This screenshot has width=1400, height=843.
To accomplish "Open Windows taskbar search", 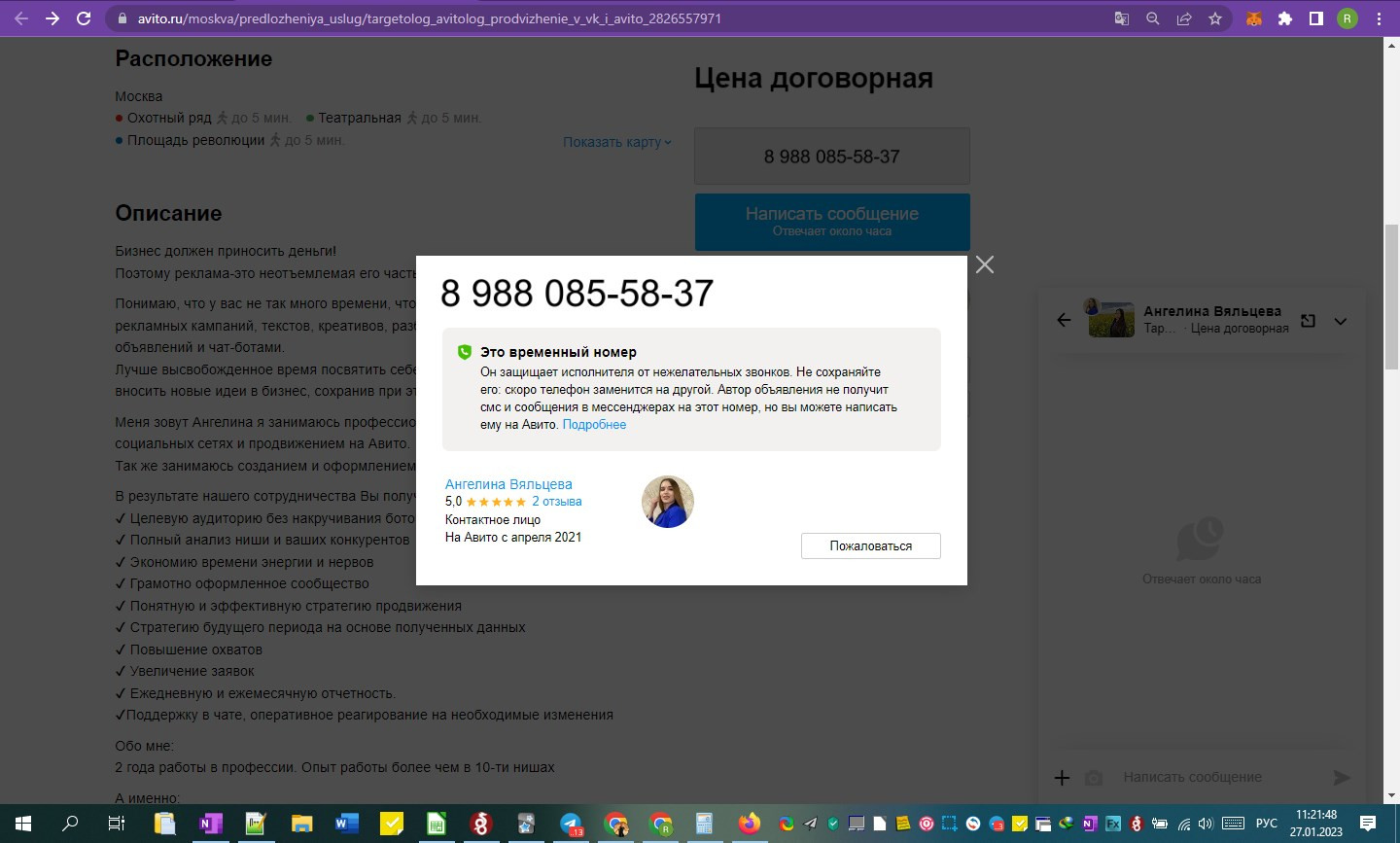I will pyautogui.click(x=70, y=824).
